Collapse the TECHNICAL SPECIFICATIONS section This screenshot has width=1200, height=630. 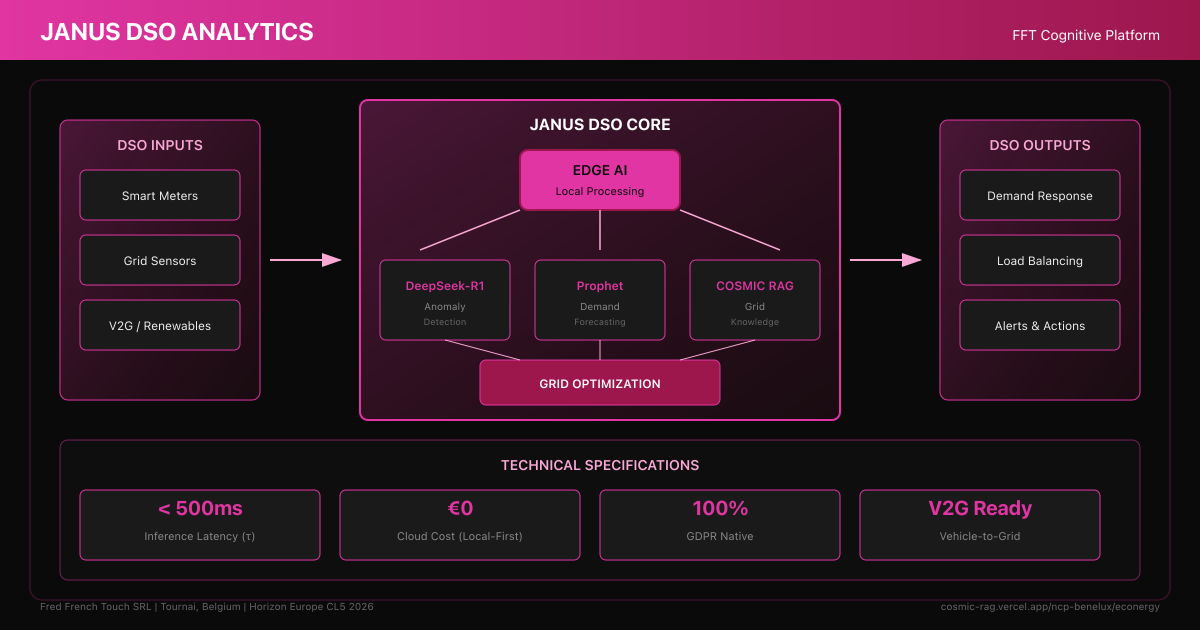[600, 465]
